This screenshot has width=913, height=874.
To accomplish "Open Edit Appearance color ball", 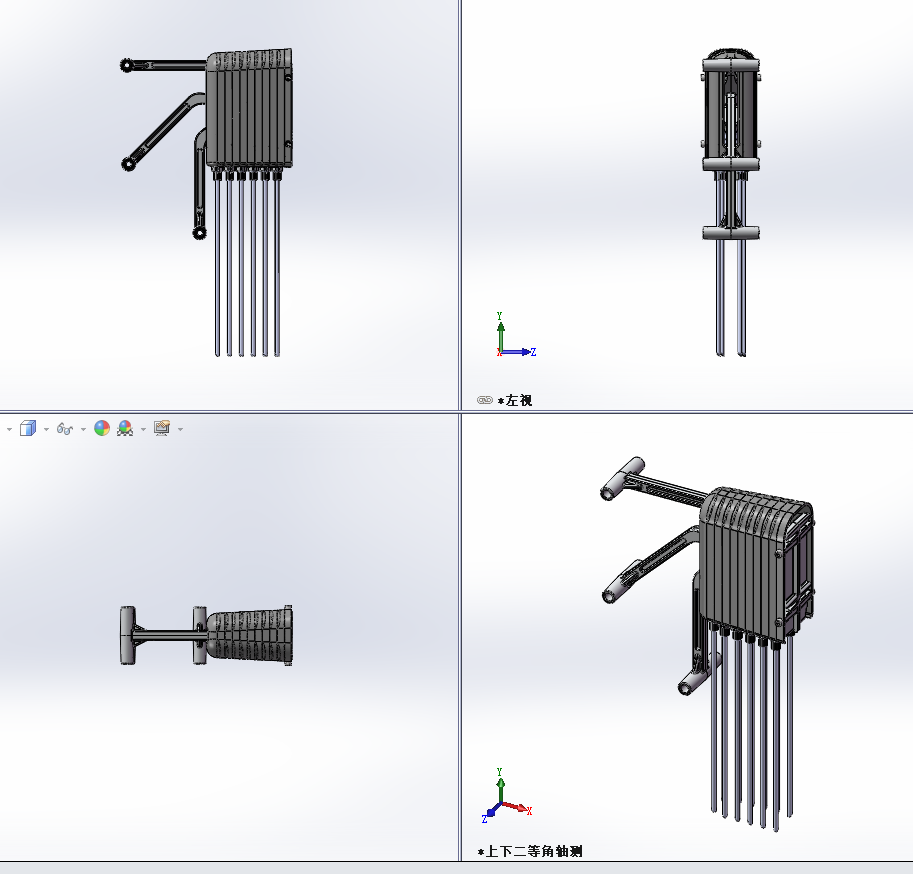I will 102,429.
